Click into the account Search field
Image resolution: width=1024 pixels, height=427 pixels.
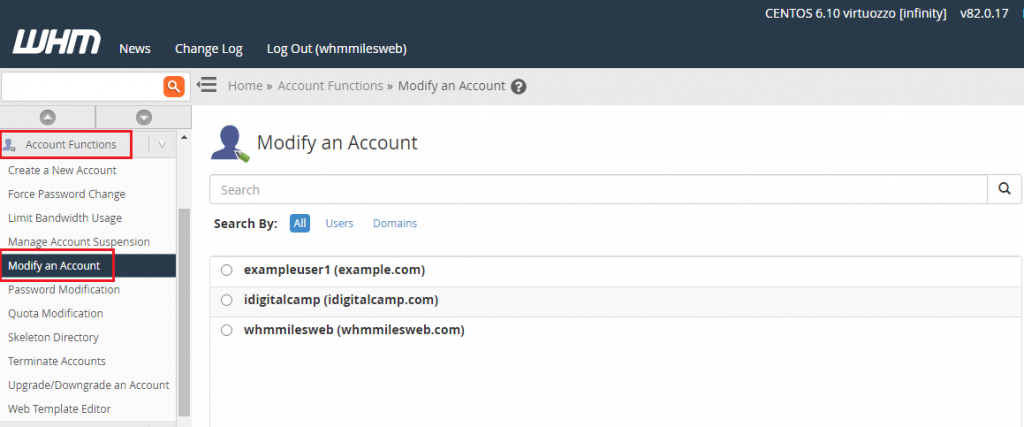click(x=598, y=189)
